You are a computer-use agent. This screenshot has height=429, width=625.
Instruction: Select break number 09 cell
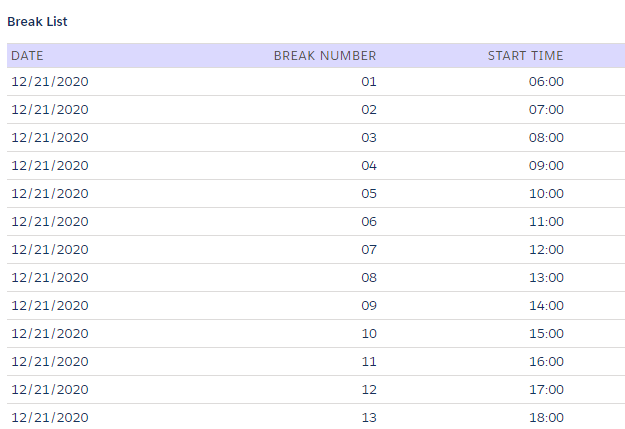point(369,306)
